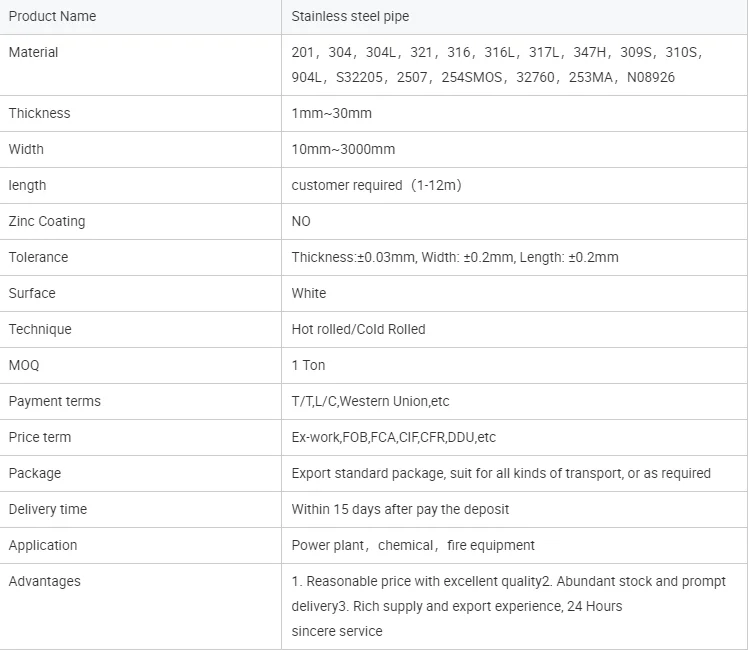Select the "Stainless steel pipe" value cell
Image resolution: width=748 pixels, height=650 pixels.
point(350,16)
